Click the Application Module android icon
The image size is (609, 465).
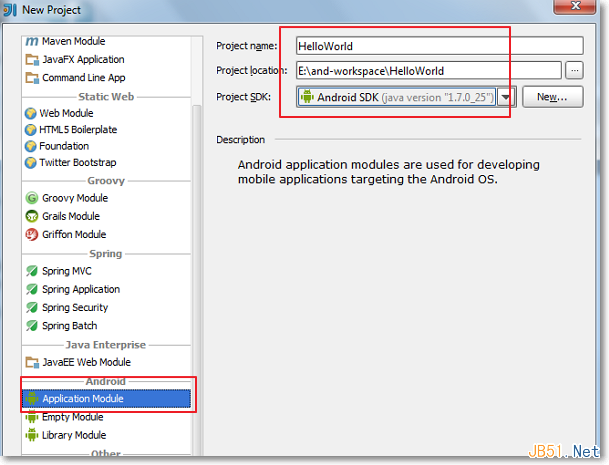(32, 399)
